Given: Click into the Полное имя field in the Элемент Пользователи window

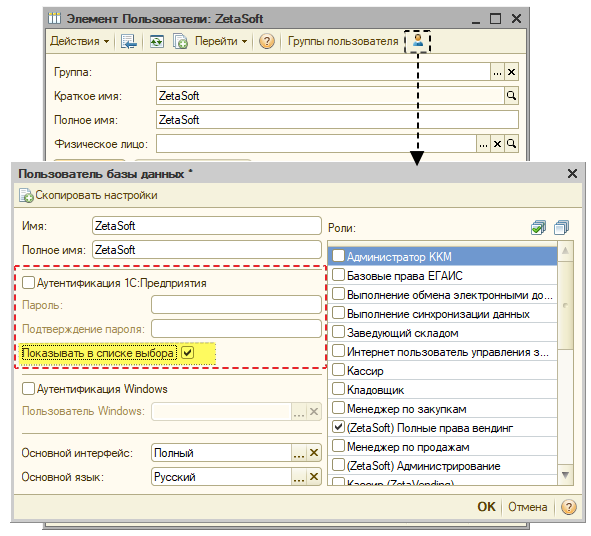Looking at the screenshot, I should pyautogui.click(x=337, y=120).
